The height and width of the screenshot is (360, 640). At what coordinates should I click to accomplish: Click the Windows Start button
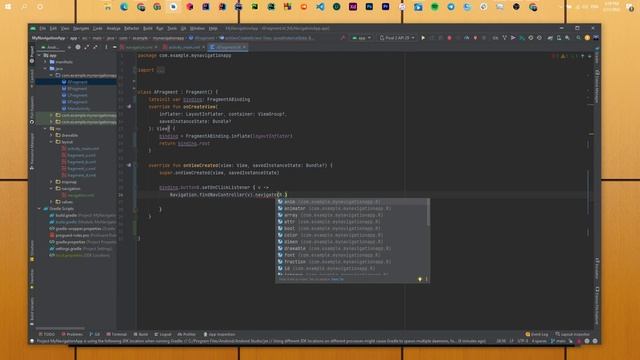(8, 7)
